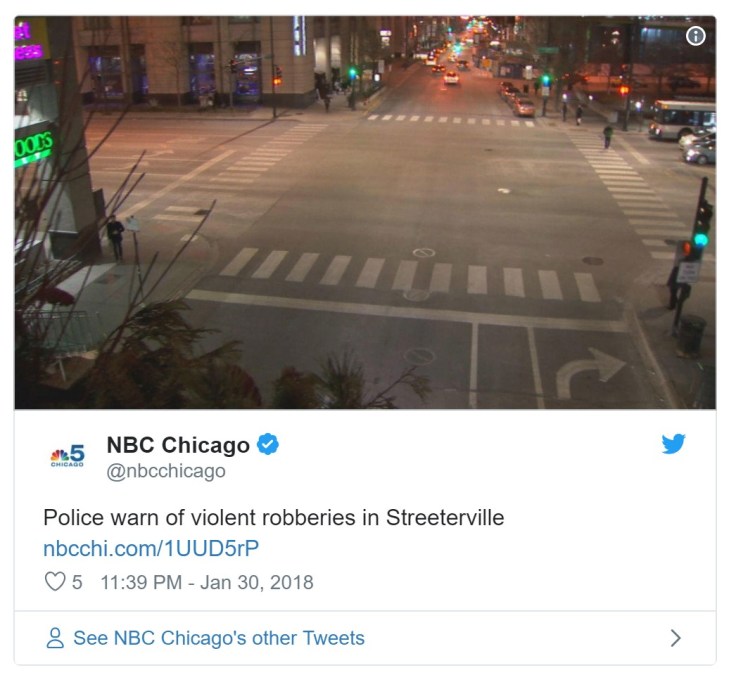The image size is (736, 689).
Task: Click the green traffic light in photo
Action: pyautogui.click(x=701, y=240)
